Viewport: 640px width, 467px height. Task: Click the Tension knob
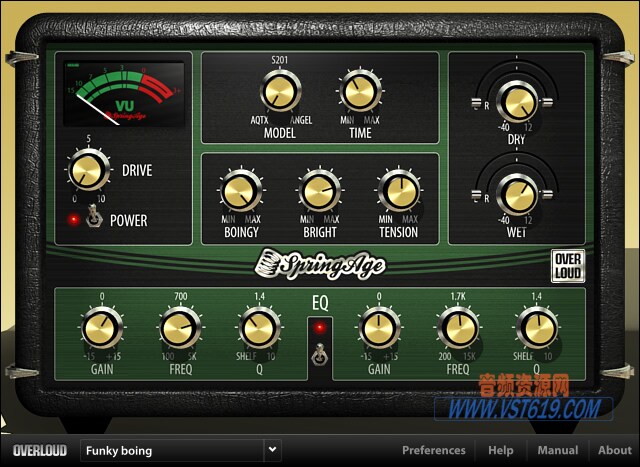point(398,190)
